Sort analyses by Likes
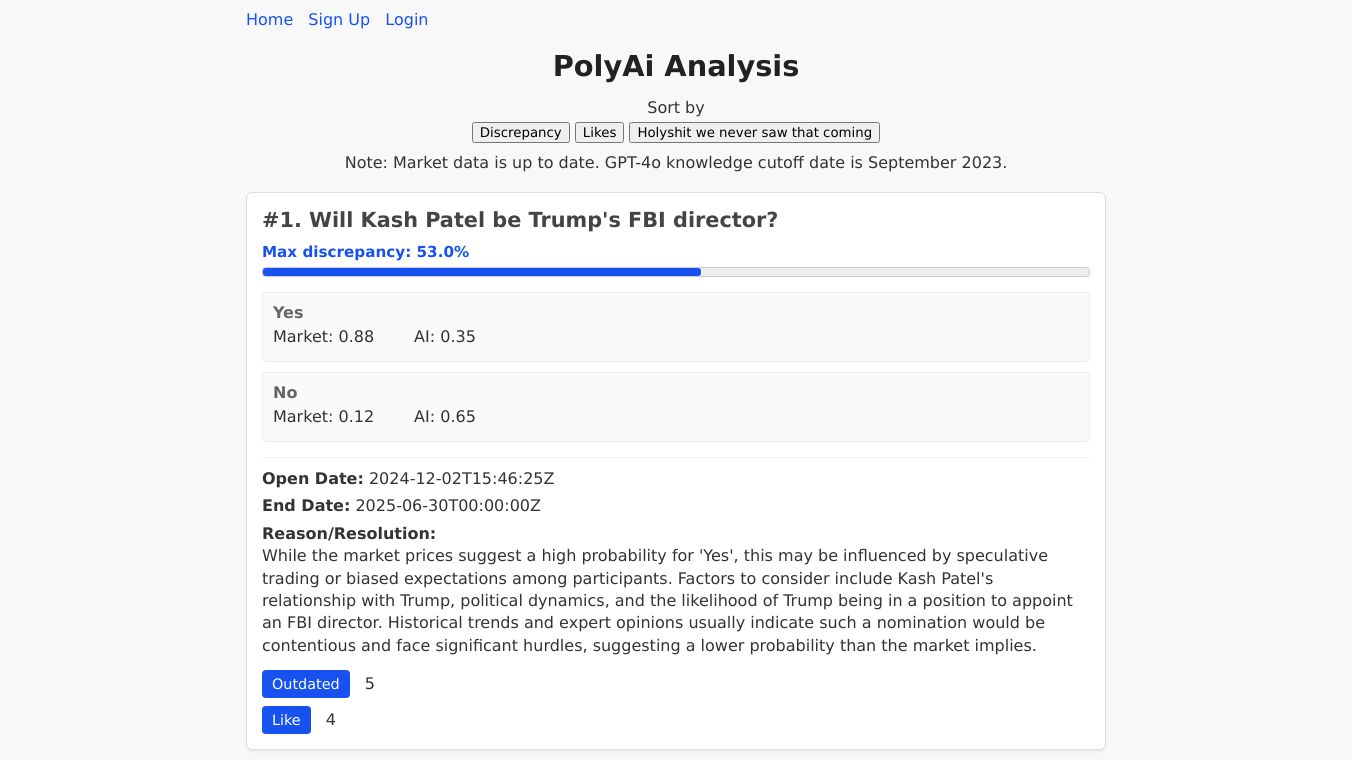 599,133
